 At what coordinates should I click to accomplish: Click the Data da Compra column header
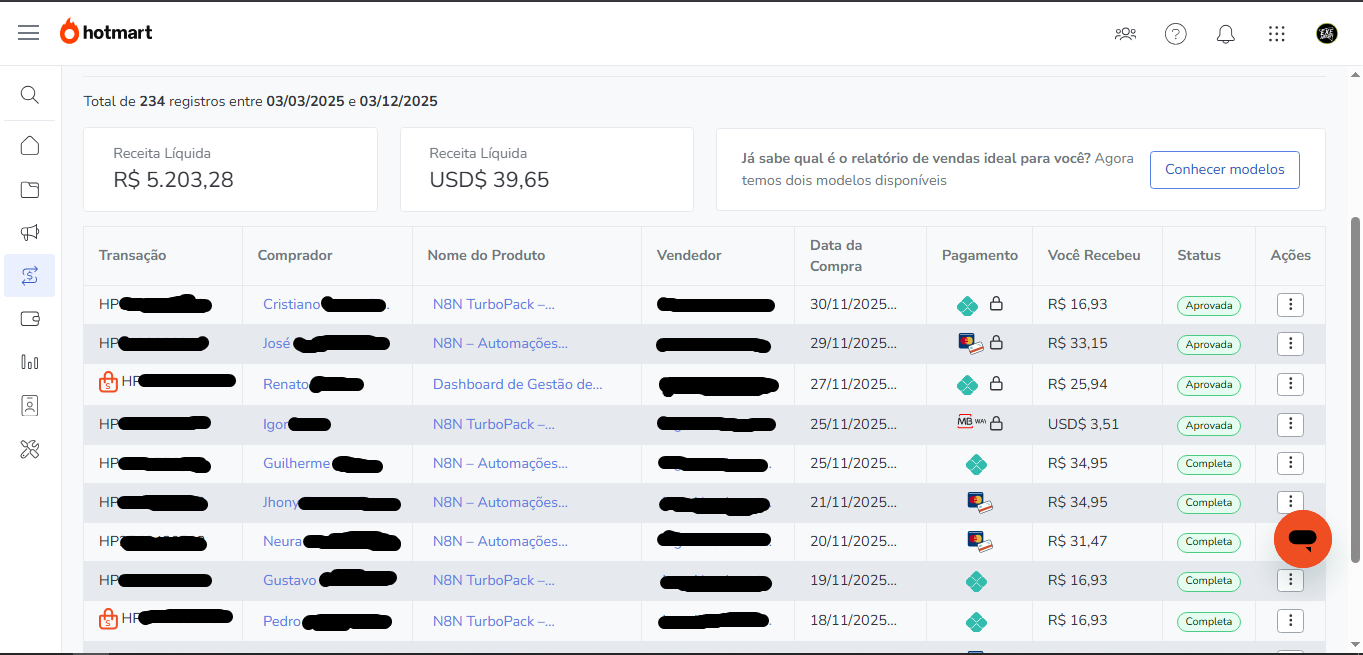tap(838, 256)
